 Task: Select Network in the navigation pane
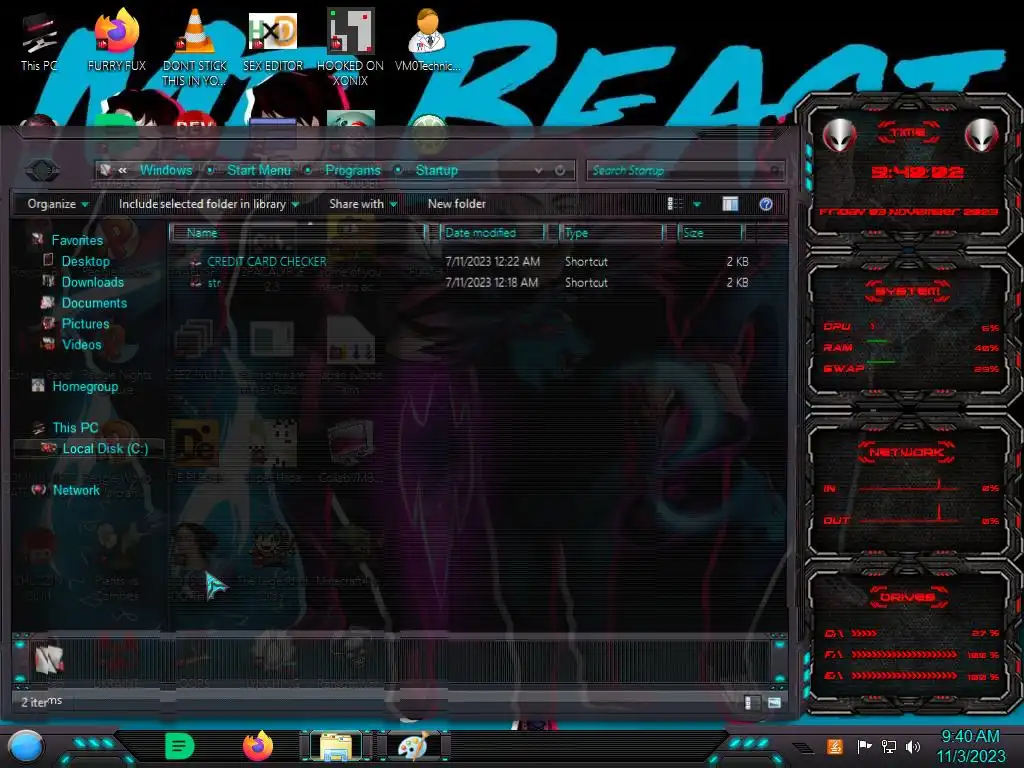click(76, 490)
